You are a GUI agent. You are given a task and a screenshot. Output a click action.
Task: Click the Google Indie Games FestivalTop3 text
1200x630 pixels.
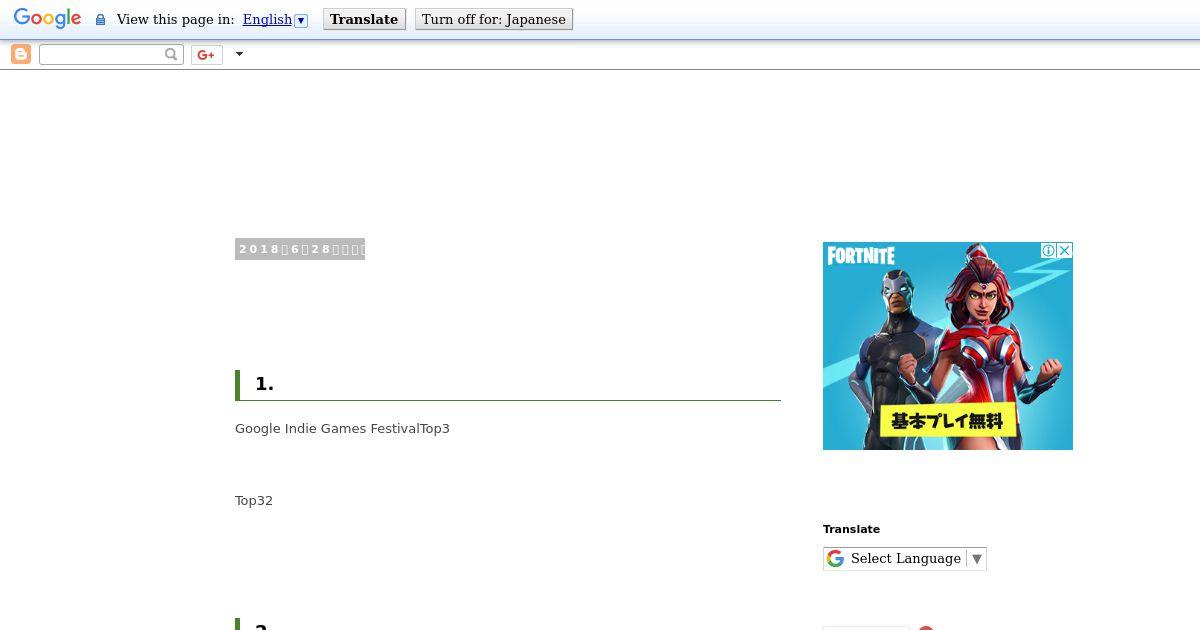click(342, 428)
